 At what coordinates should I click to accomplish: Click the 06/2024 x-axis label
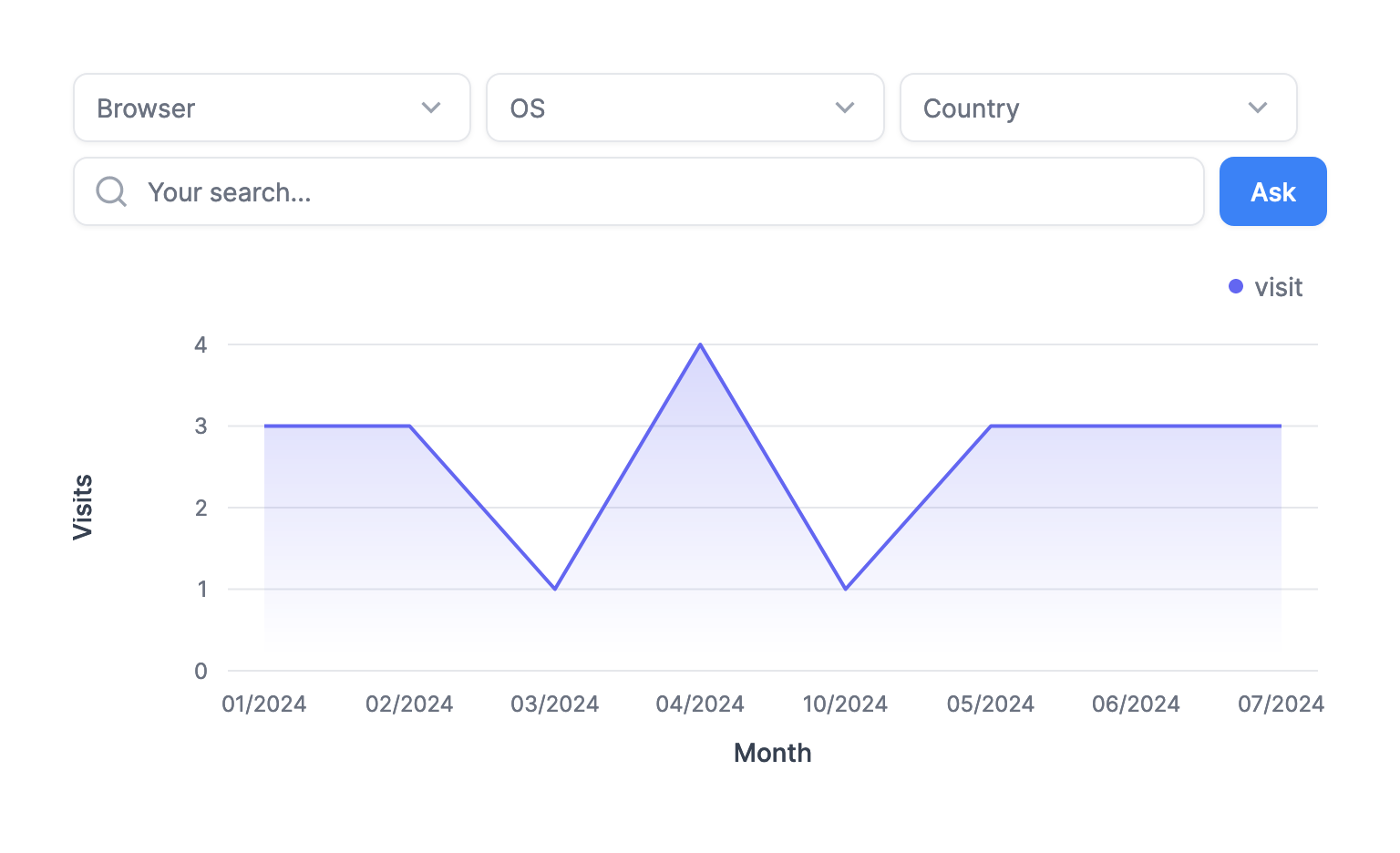coord(1136,704)
